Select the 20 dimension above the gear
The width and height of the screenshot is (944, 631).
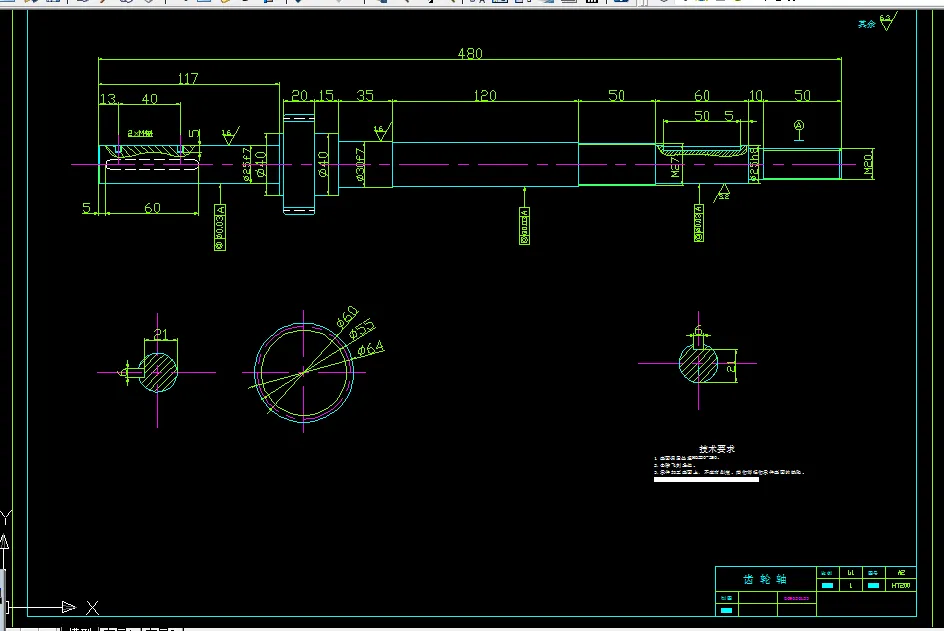coord(299,95)
